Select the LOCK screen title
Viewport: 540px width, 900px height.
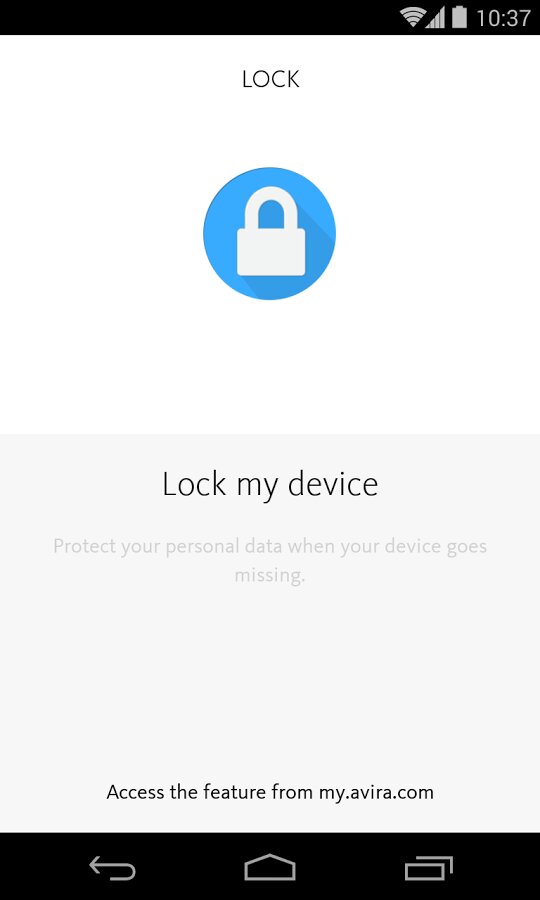[x=270, y=80]
